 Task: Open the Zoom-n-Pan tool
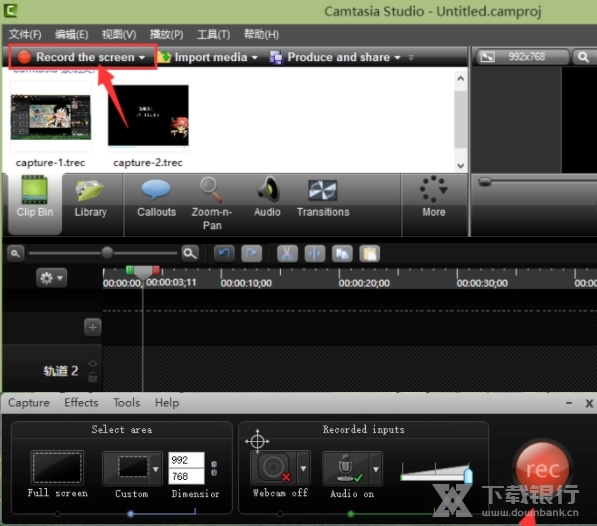coord(212,204)
